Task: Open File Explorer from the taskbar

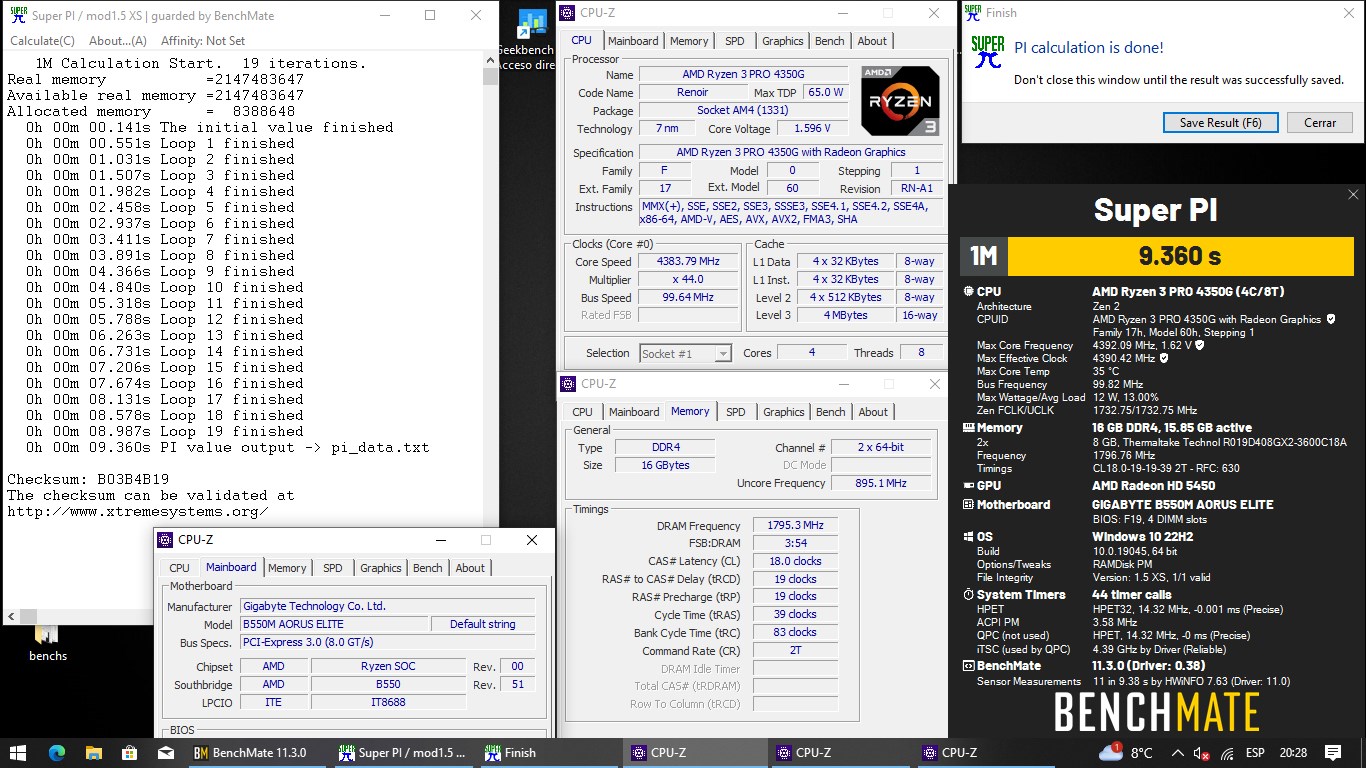Action: click(93, 753)
